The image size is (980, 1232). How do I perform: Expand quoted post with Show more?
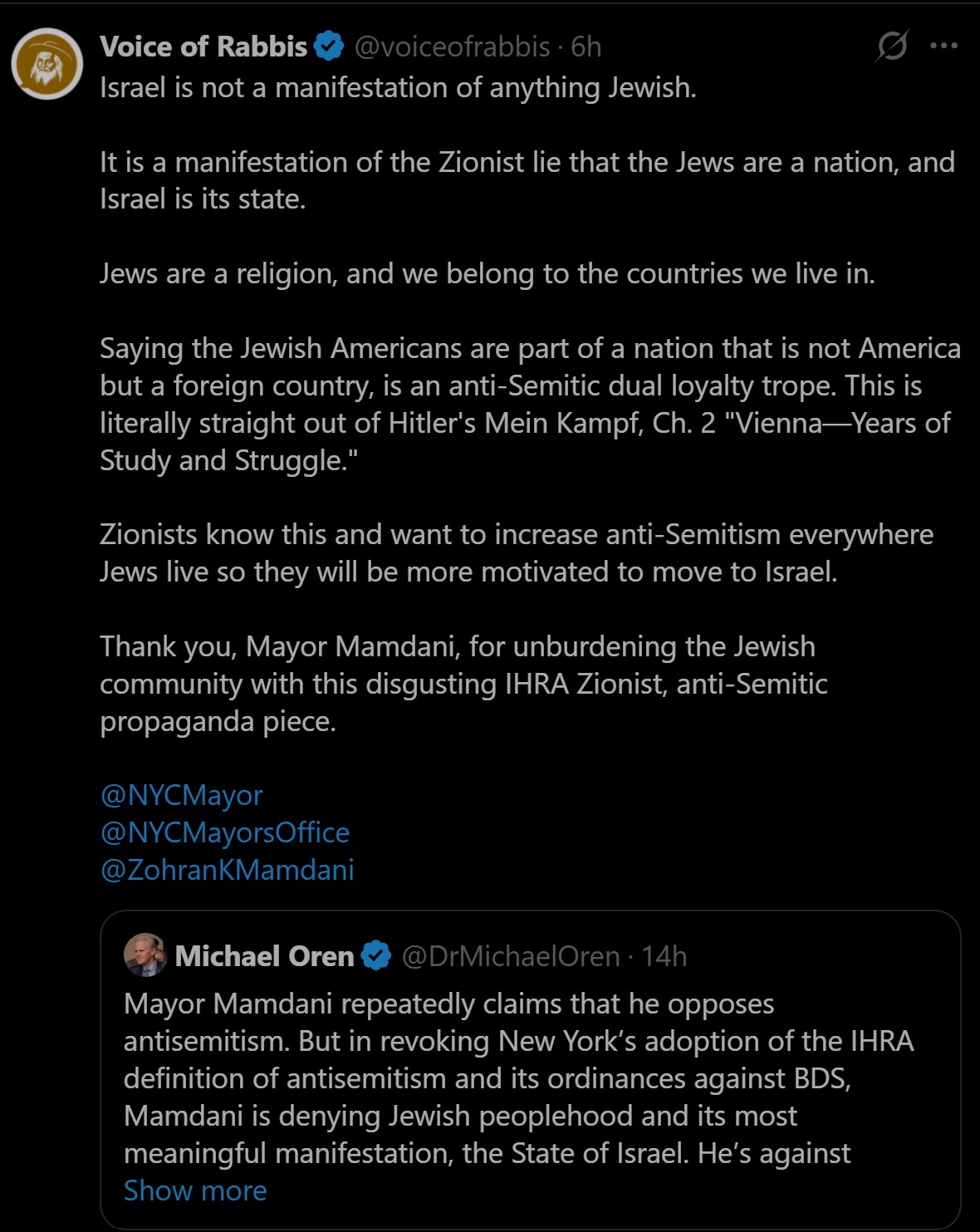tap(195, 1190)
